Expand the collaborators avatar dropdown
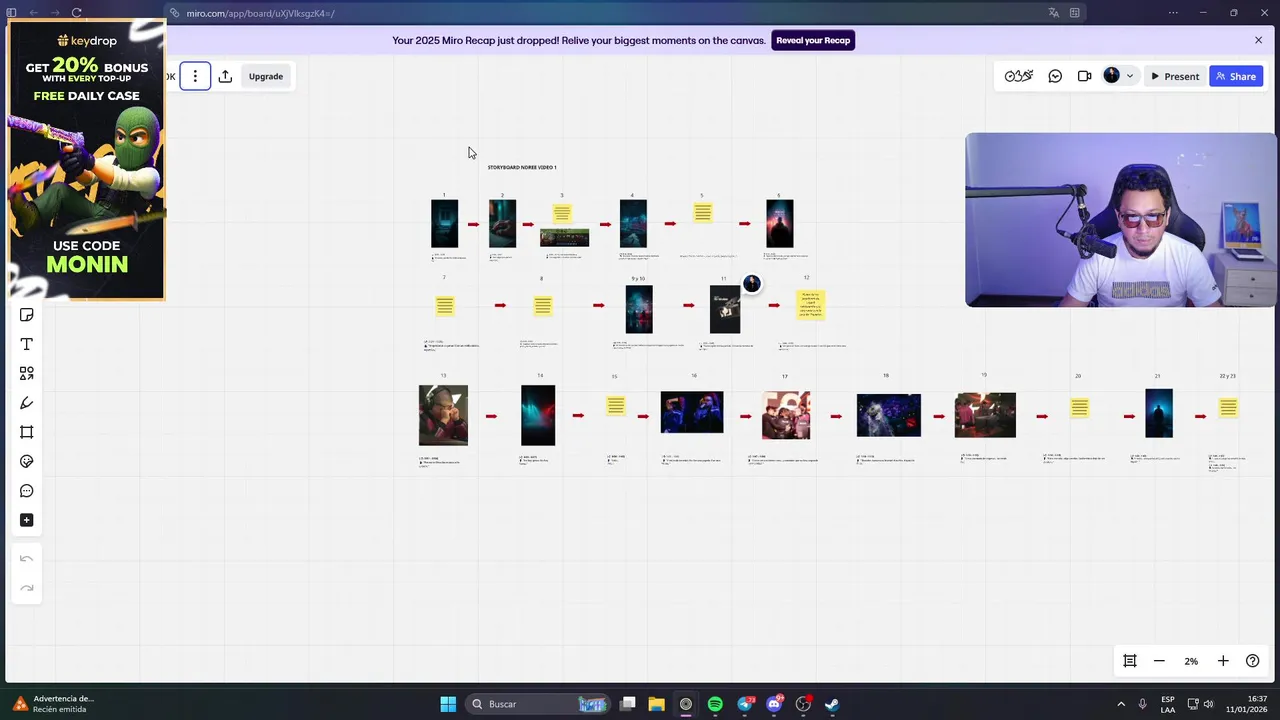Screen dimensions: 1280x720 (x=1130, y=76)
